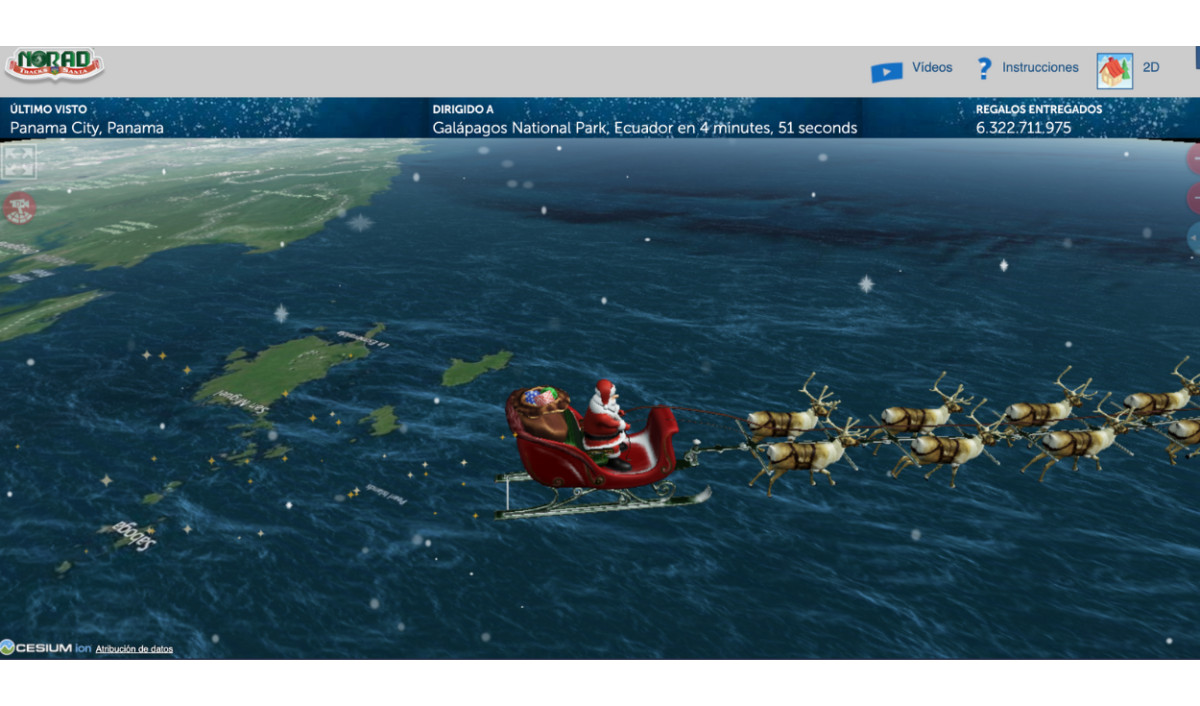Click the red Santa camera icon
The width and height of the screenshot is (1200, 706).
[19, 208]
